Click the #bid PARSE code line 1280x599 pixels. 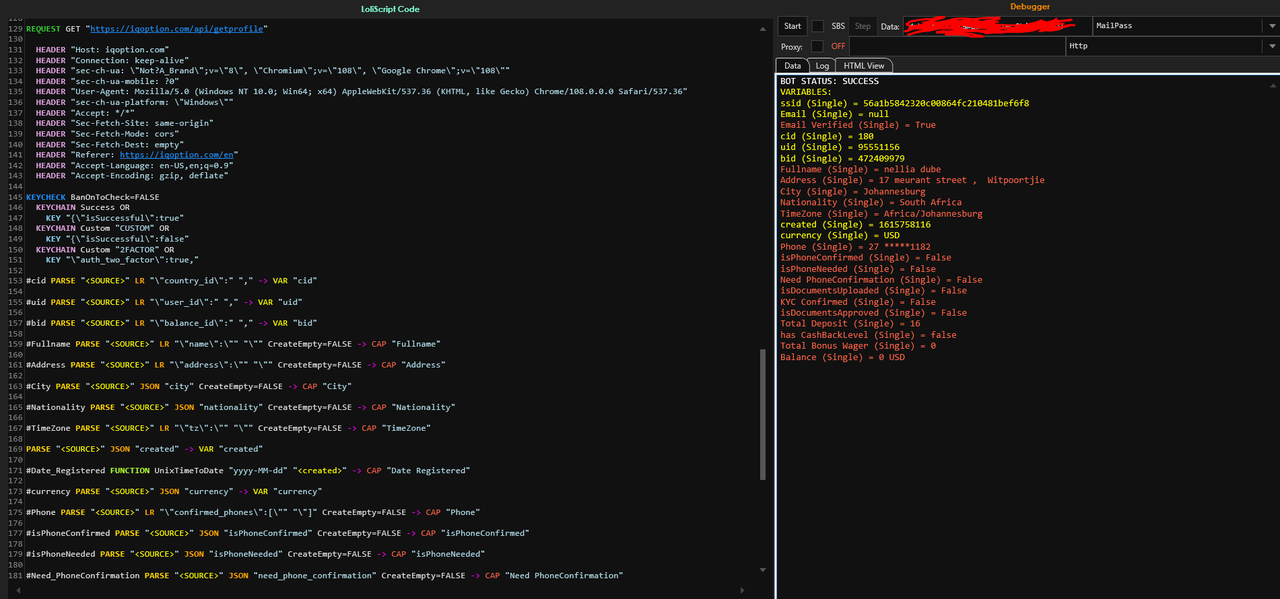coord(171,323)
